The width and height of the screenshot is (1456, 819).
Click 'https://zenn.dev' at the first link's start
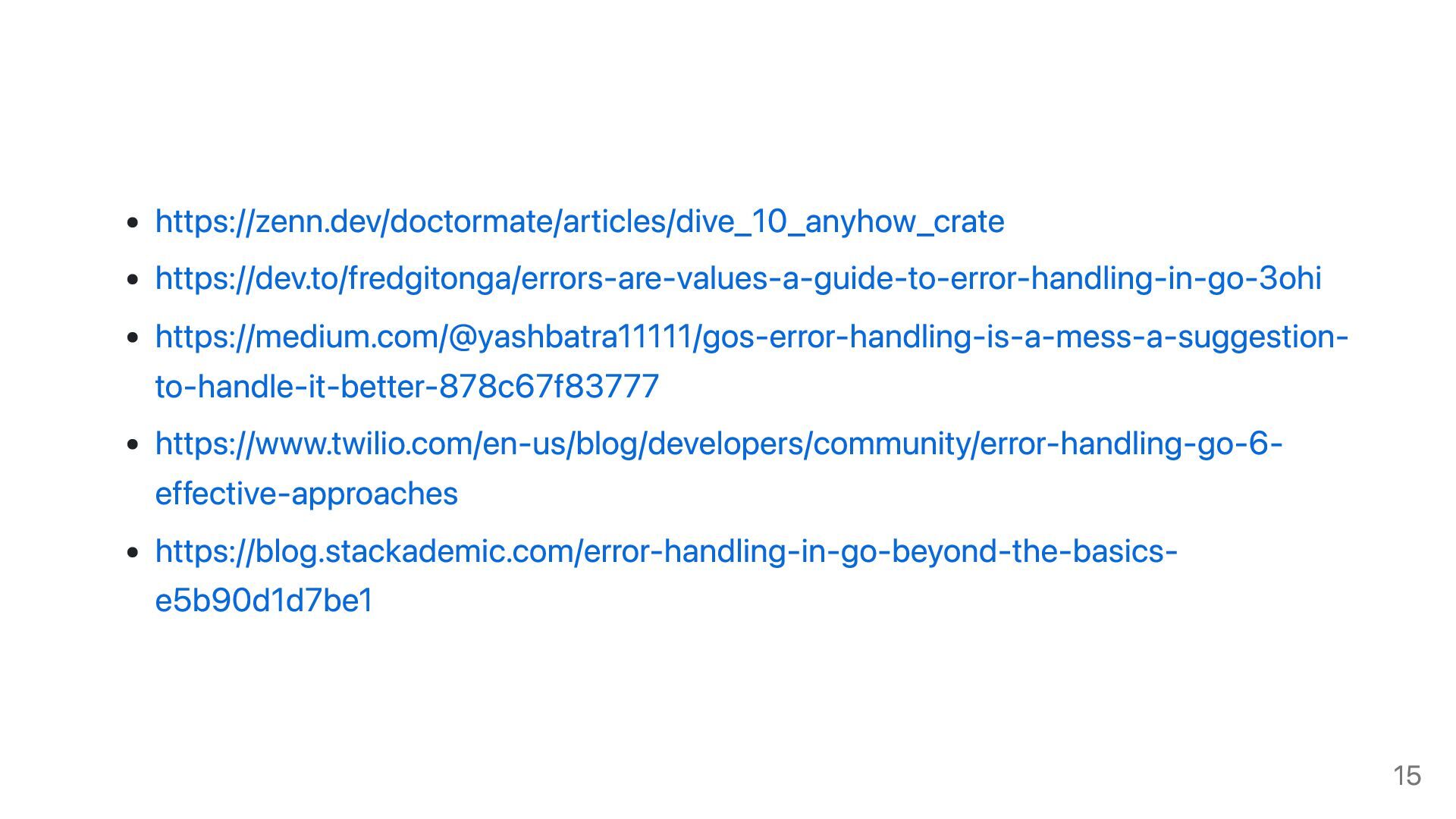coord(268,221)
